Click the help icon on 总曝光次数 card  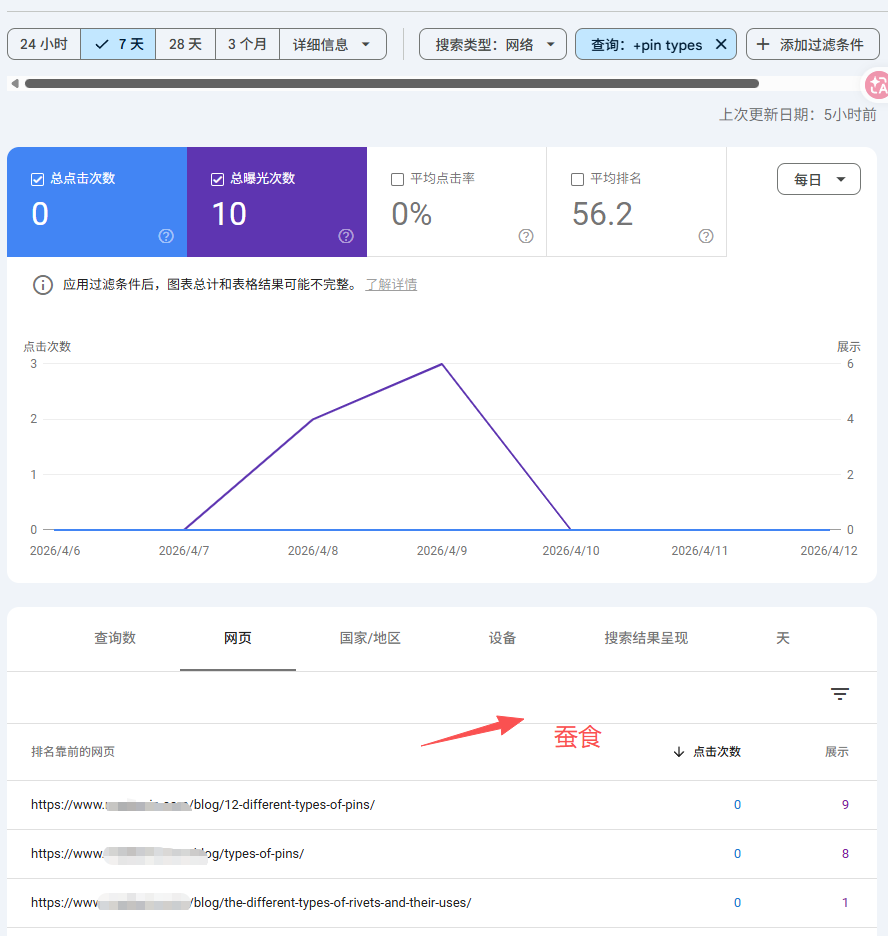[x=345, y=237]
